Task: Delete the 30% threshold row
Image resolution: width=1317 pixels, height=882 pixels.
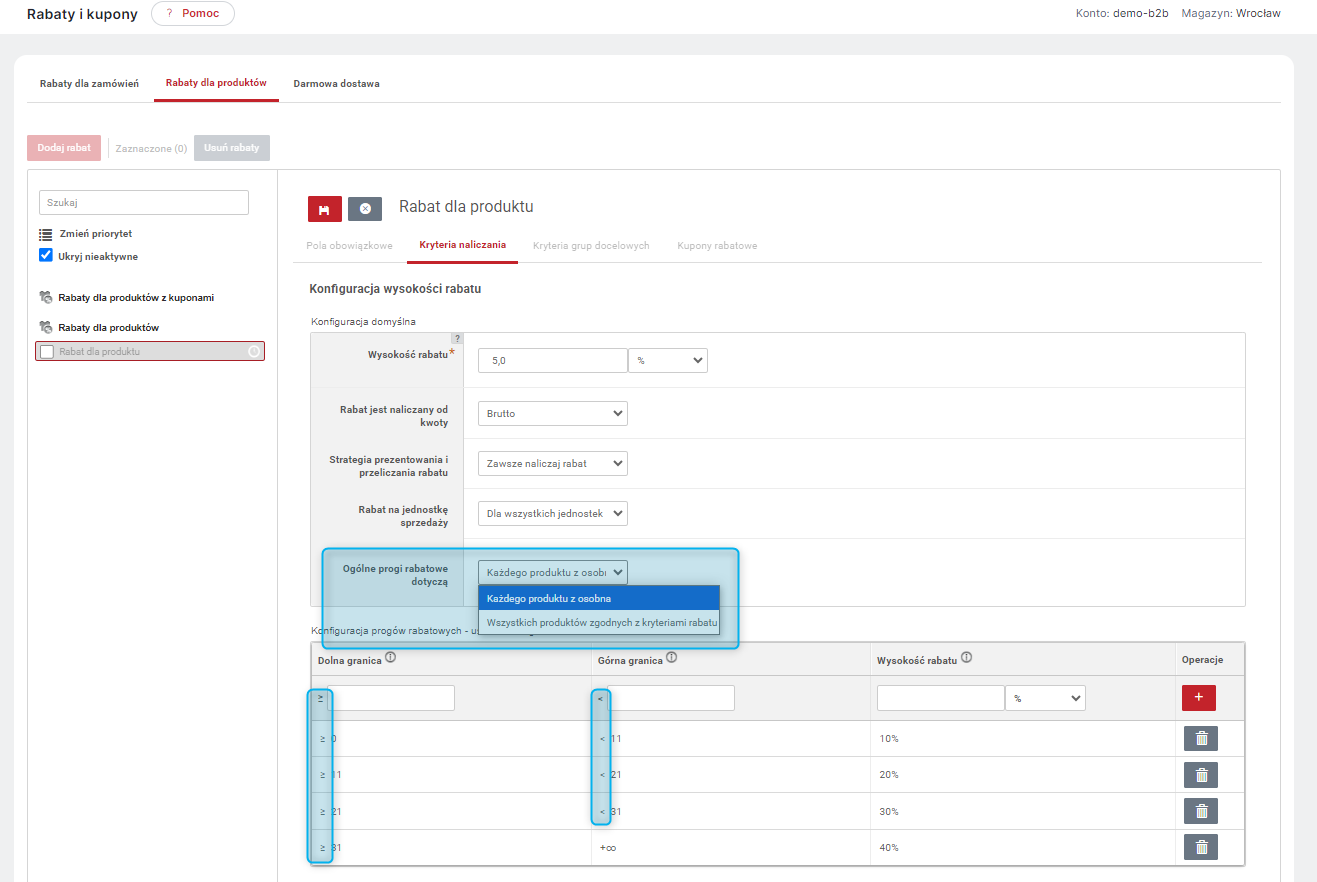Action: click(1201, 811)
